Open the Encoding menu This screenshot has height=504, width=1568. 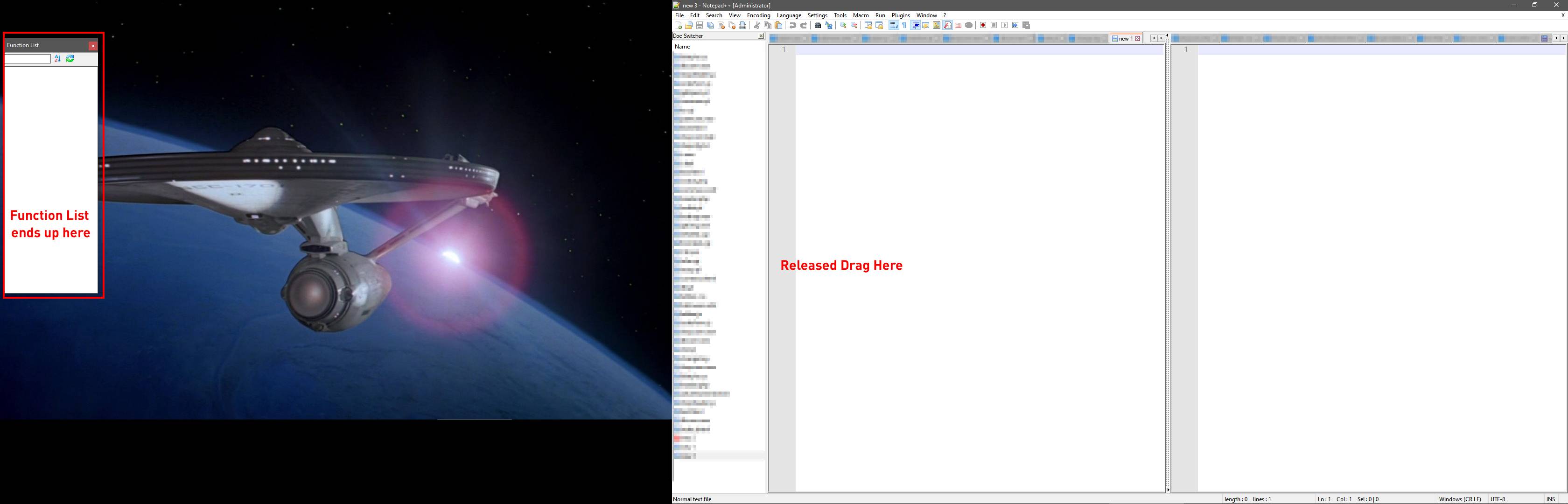758,15
